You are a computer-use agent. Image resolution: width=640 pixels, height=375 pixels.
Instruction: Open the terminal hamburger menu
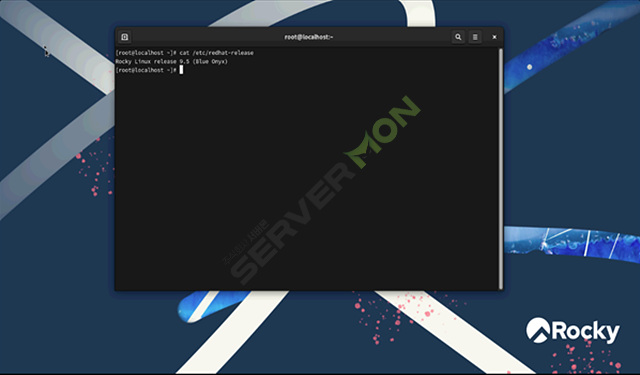(475, 37)
